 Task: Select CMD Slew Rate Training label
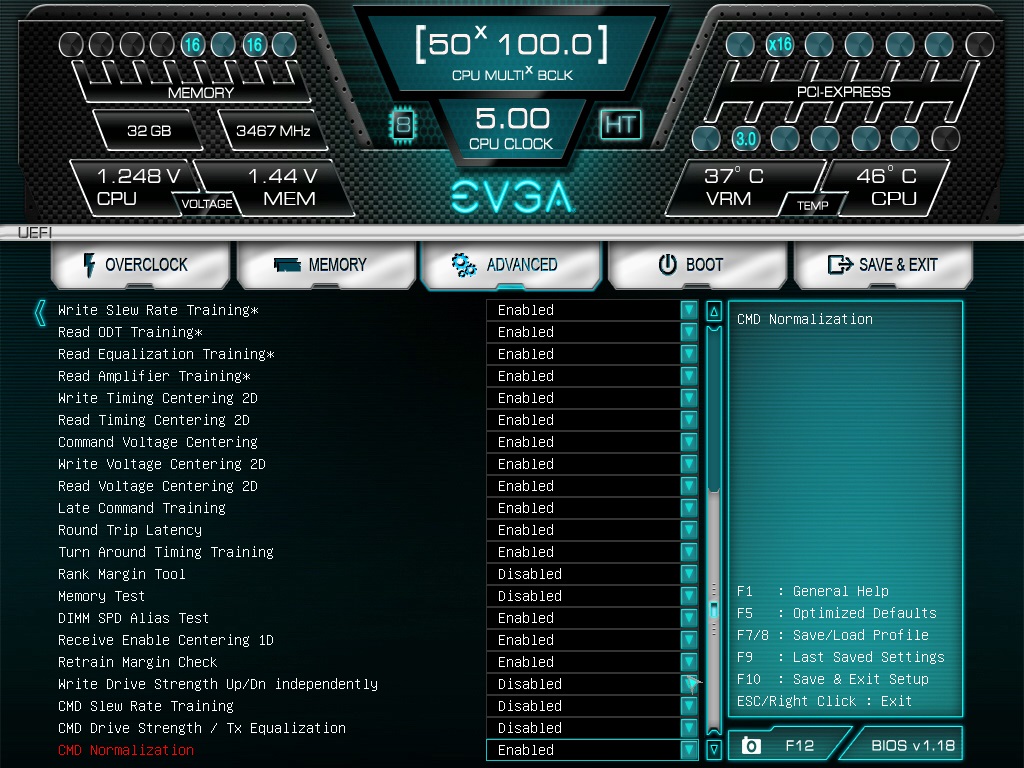tap(146, 706)
